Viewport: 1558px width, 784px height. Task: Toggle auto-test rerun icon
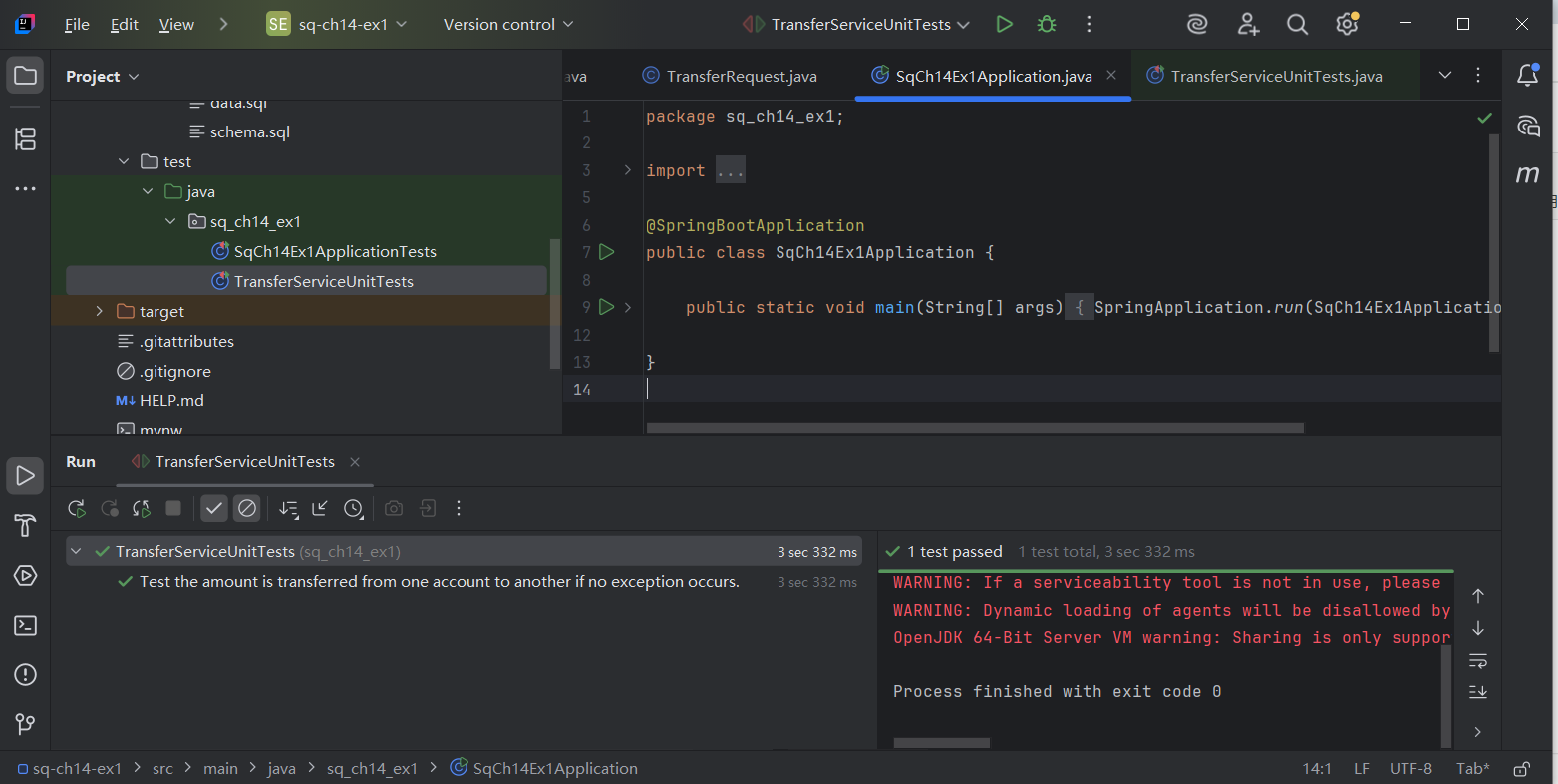coord(142,509)
